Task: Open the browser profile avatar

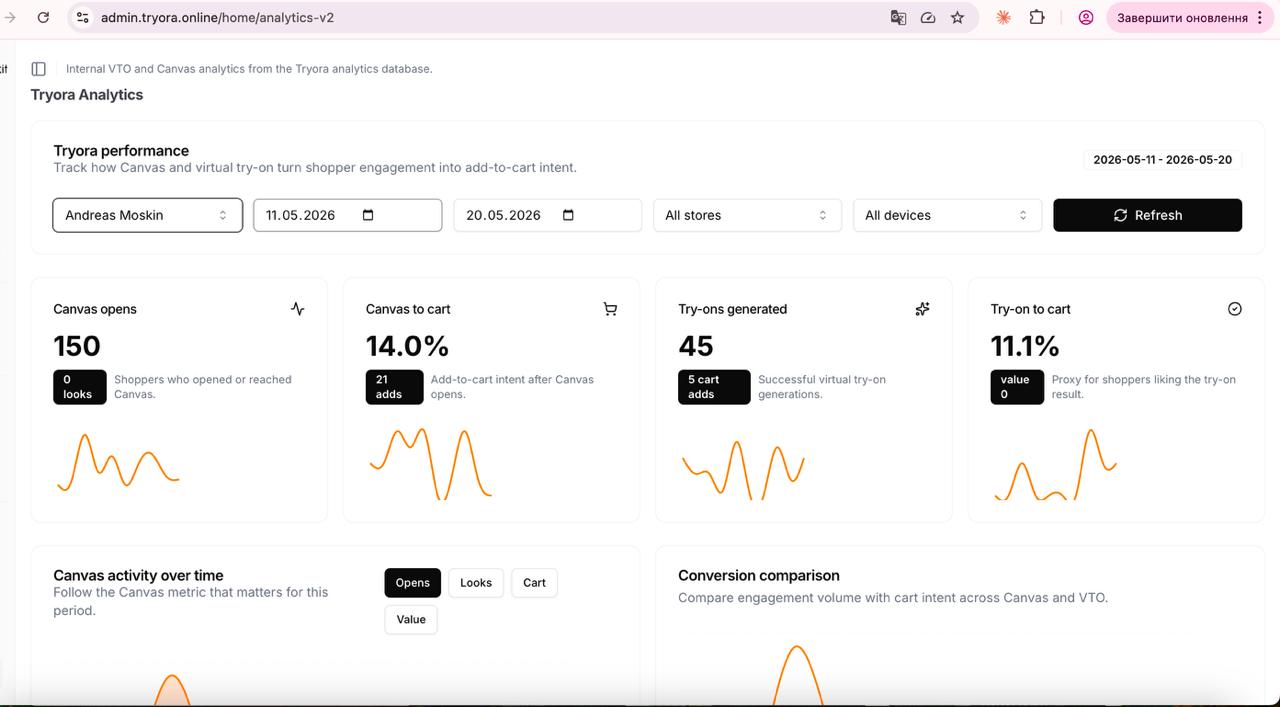Action: (x=1086, y=18)
